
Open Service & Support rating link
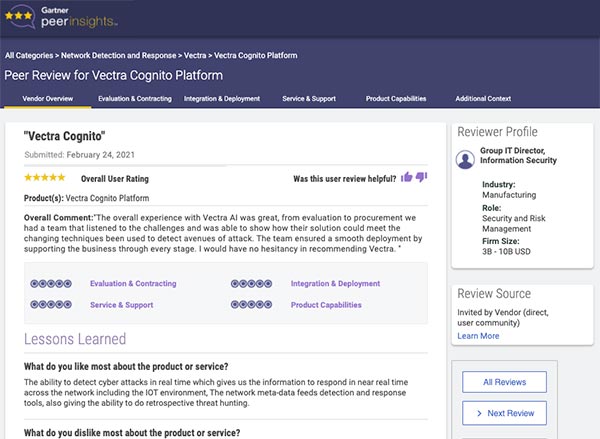(x=122, y=305)
